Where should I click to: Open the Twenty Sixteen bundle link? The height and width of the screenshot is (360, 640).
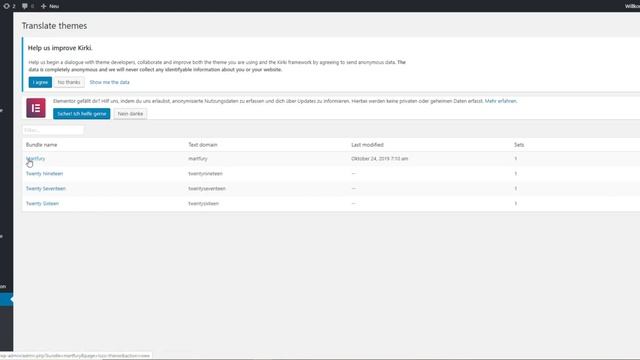[x=42, y=203]
